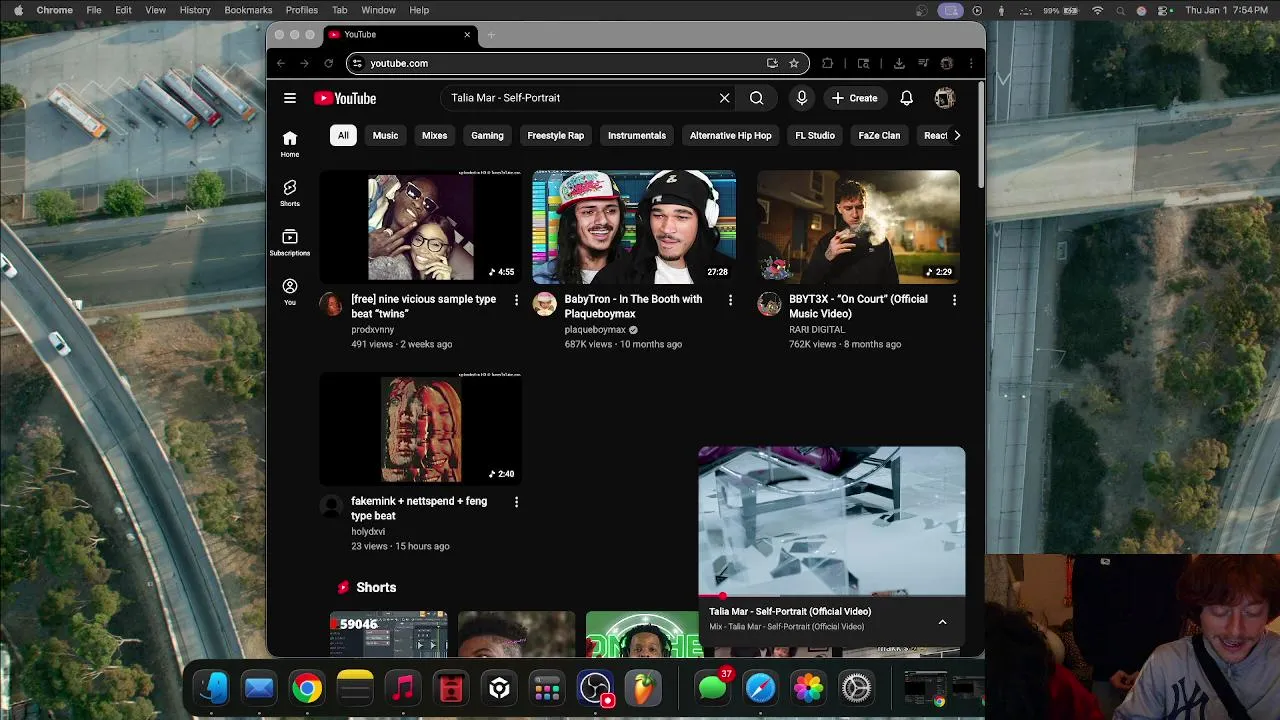1280x720 pixels.
Task: Open the account avatar menu
Action: (945, 98)
